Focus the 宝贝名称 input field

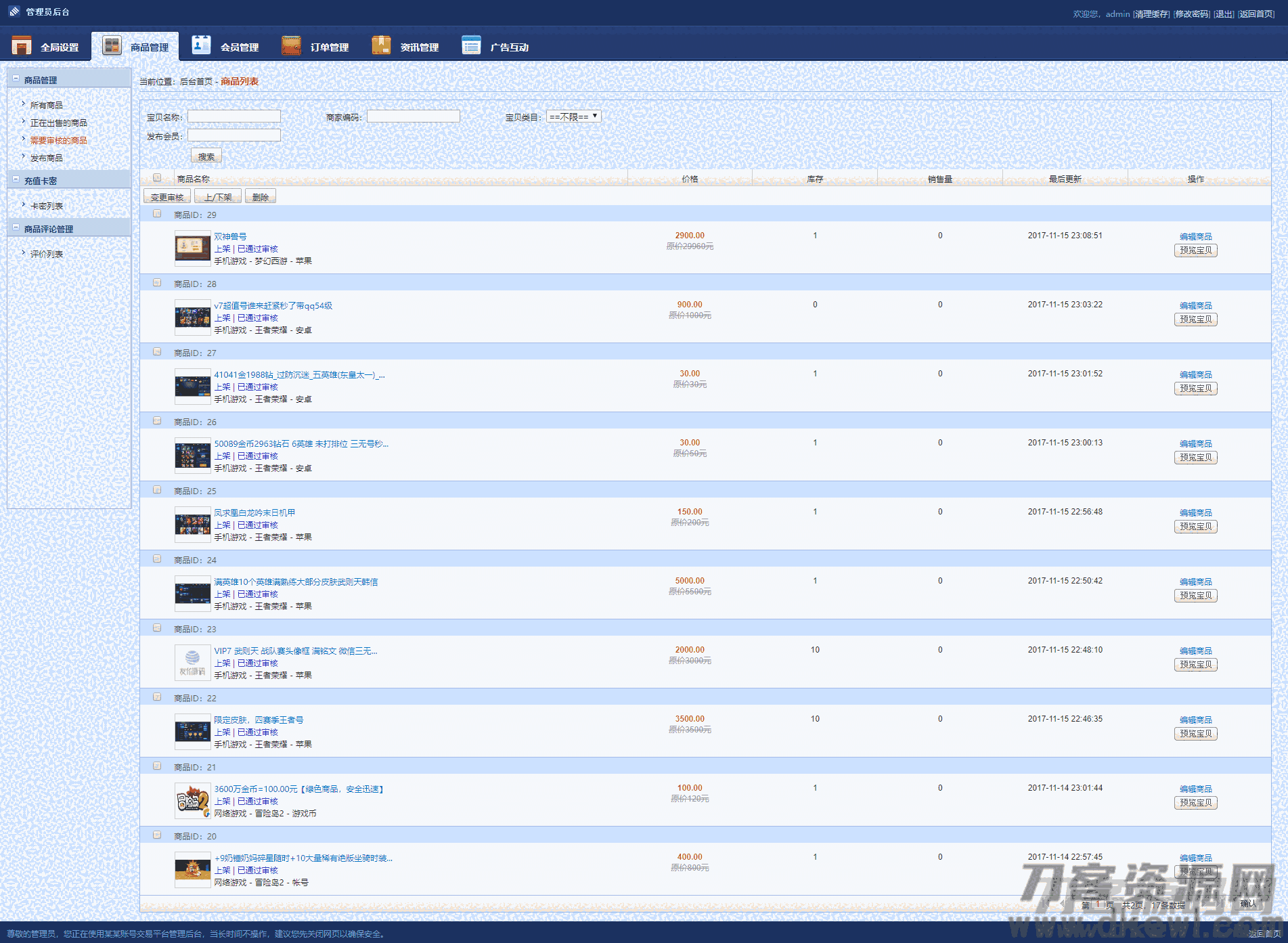tap(234, 116)
